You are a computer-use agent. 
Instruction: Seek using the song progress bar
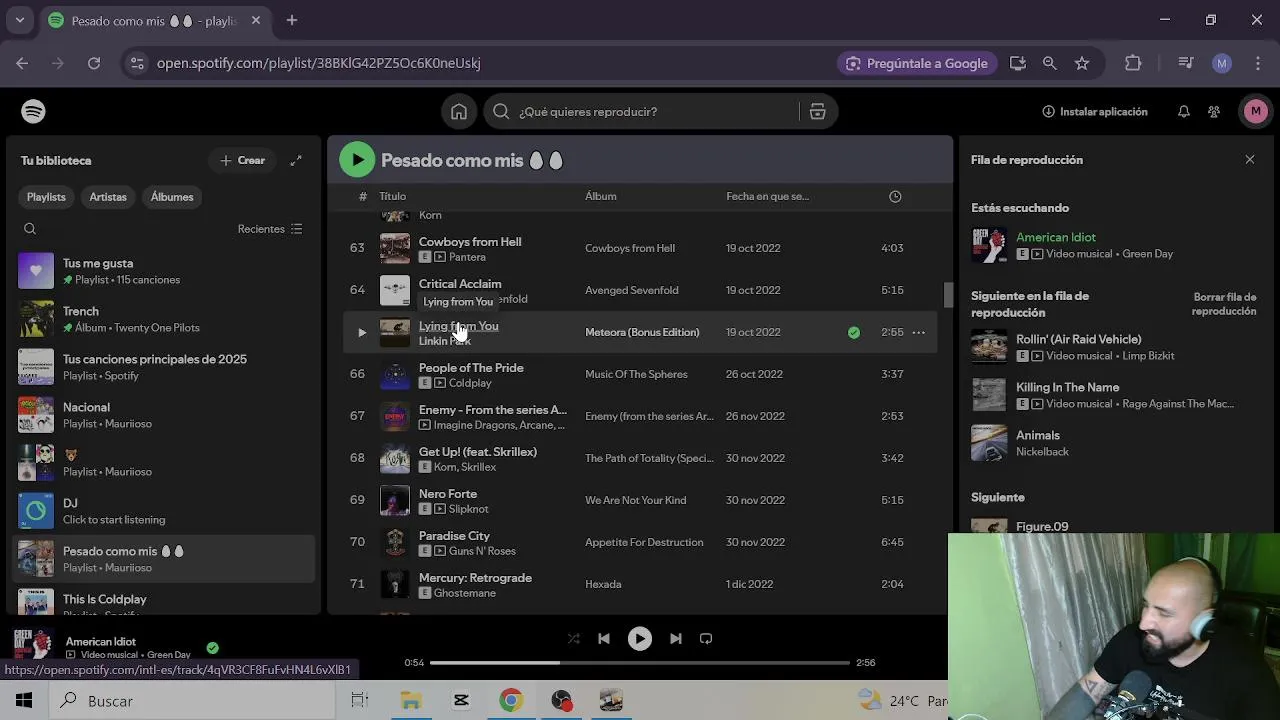pyautogui.click(x=640, y=662)
